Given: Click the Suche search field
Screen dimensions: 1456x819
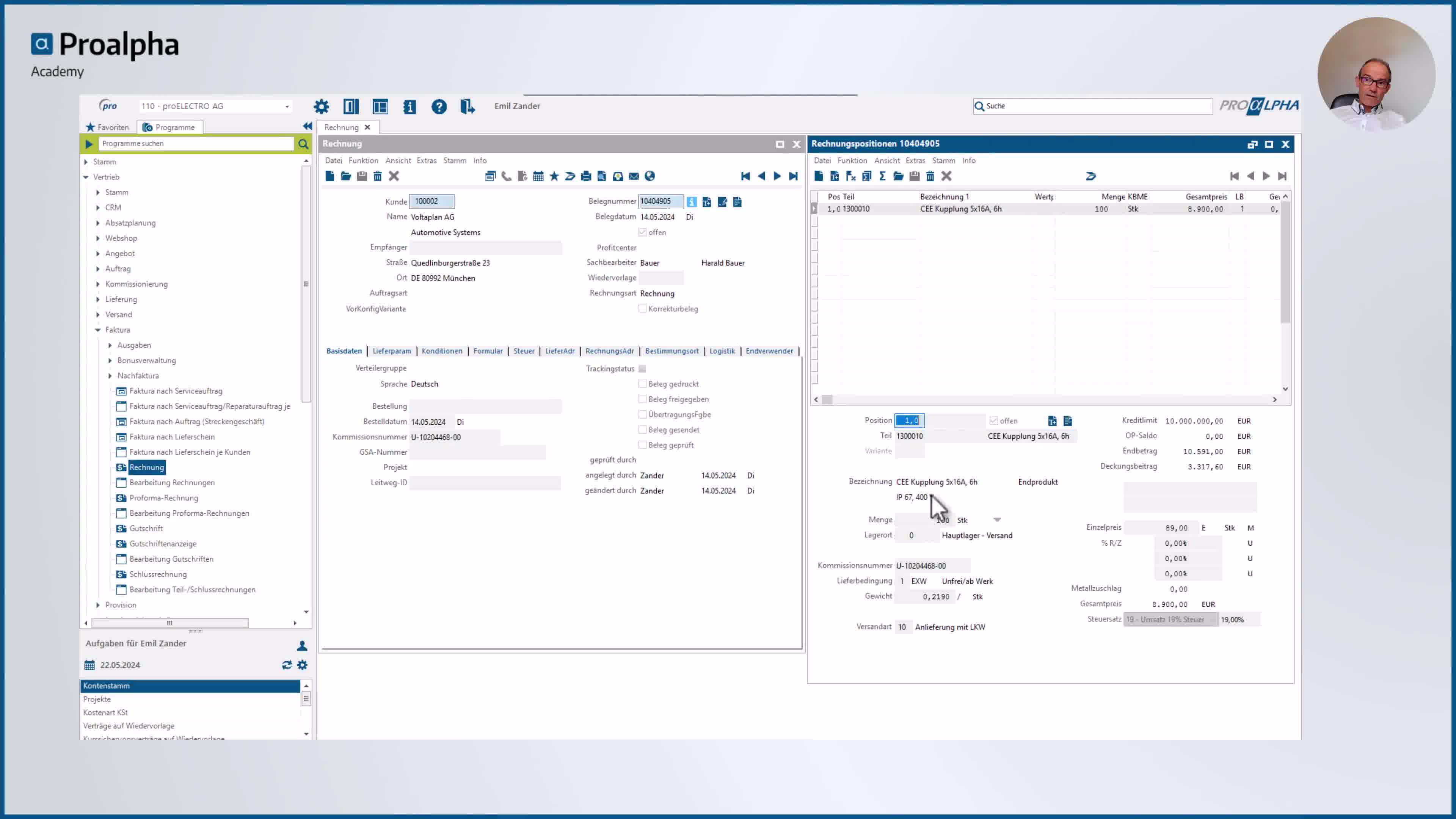Looking at the screenshot, I should click(x=1092, y=106).
